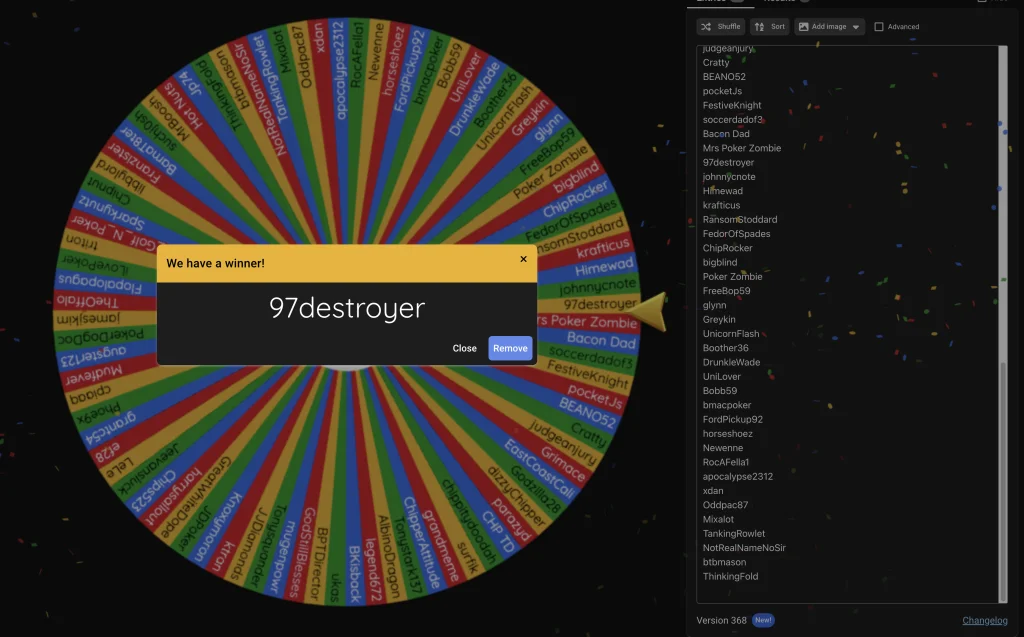The width and height of the screenshot is (1024, 637).
Task: Shuffle the wheel entries
Action: coord(720,27)
